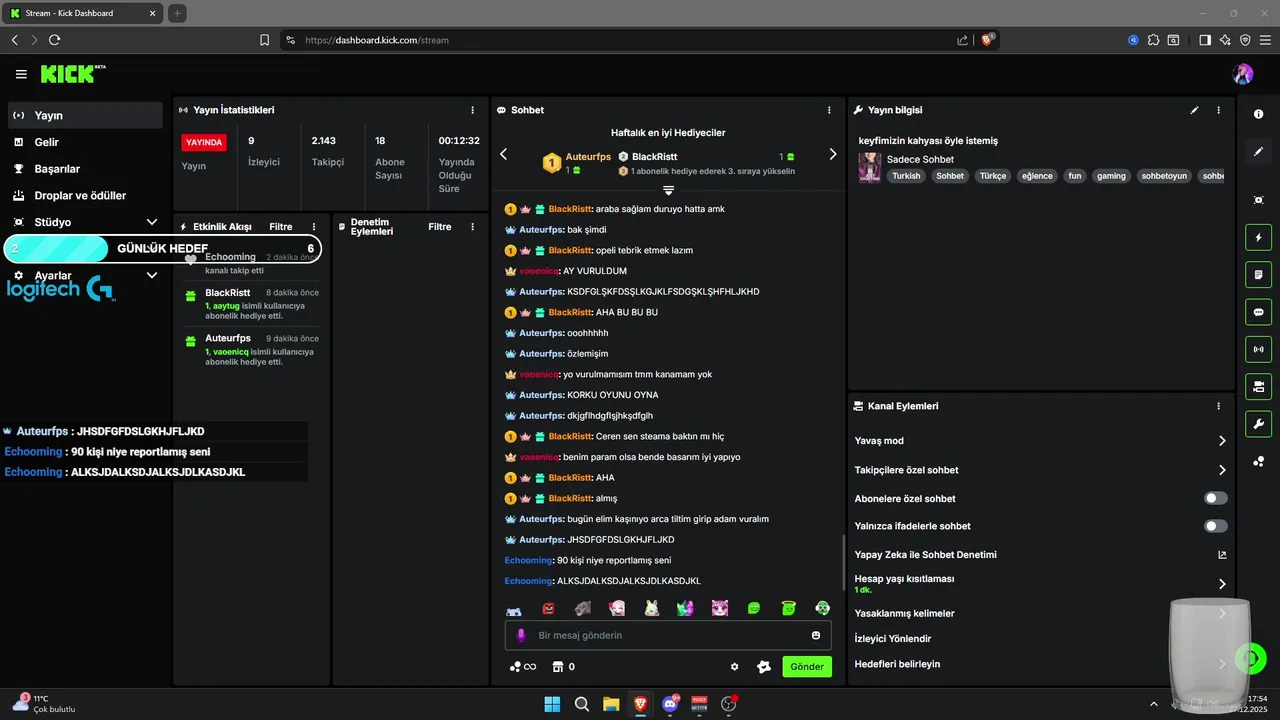Edit stream info with the pencil icon in Yayın bilgisi
The width and height of the screenshot is (1280, 720).
tap(1194, 110)
